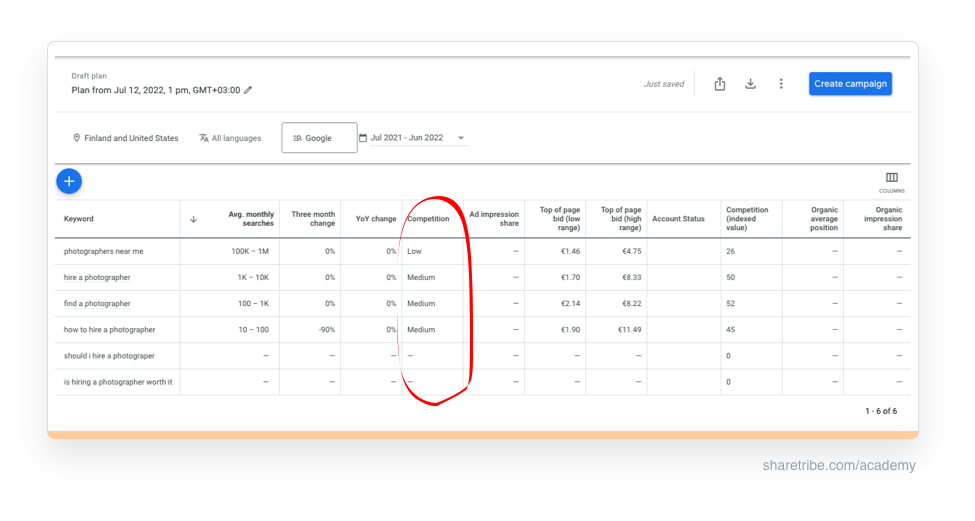Select keyword should i hire a photograper
This screenshot has height=521, width=975.
(x=109, y=356)
